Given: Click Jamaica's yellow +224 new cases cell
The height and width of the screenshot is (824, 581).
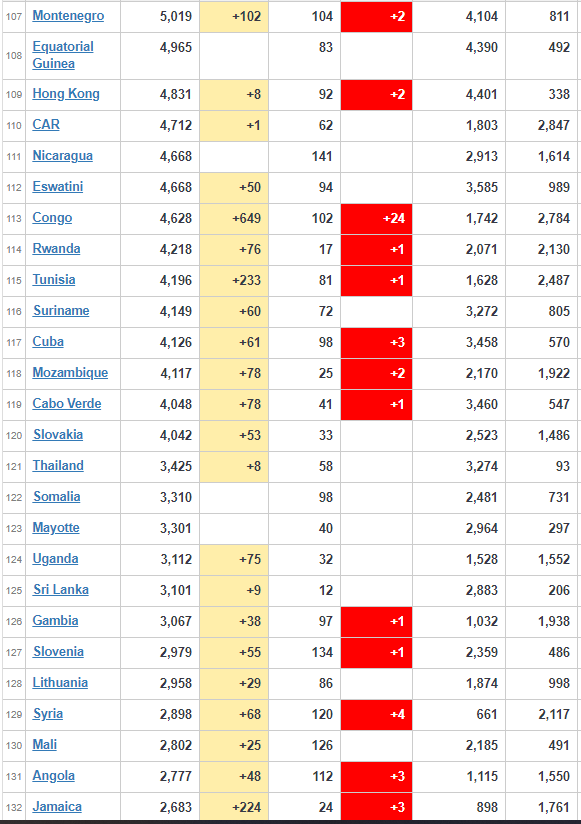Looking at the screenshot, I should 234,807.
